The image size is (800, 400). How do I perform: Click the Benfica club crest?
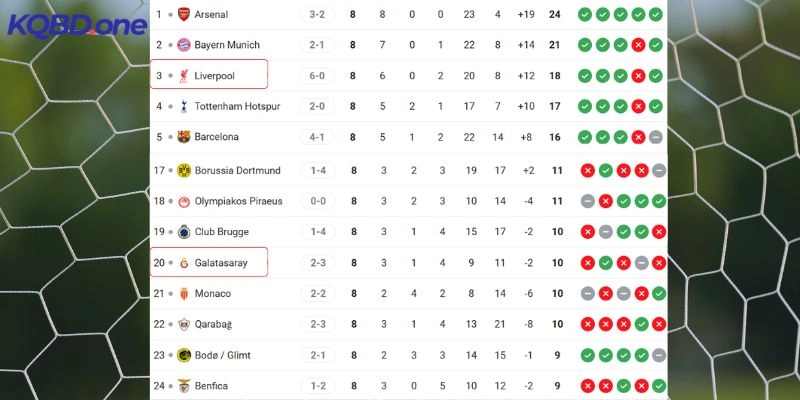(x=183, y=386)
